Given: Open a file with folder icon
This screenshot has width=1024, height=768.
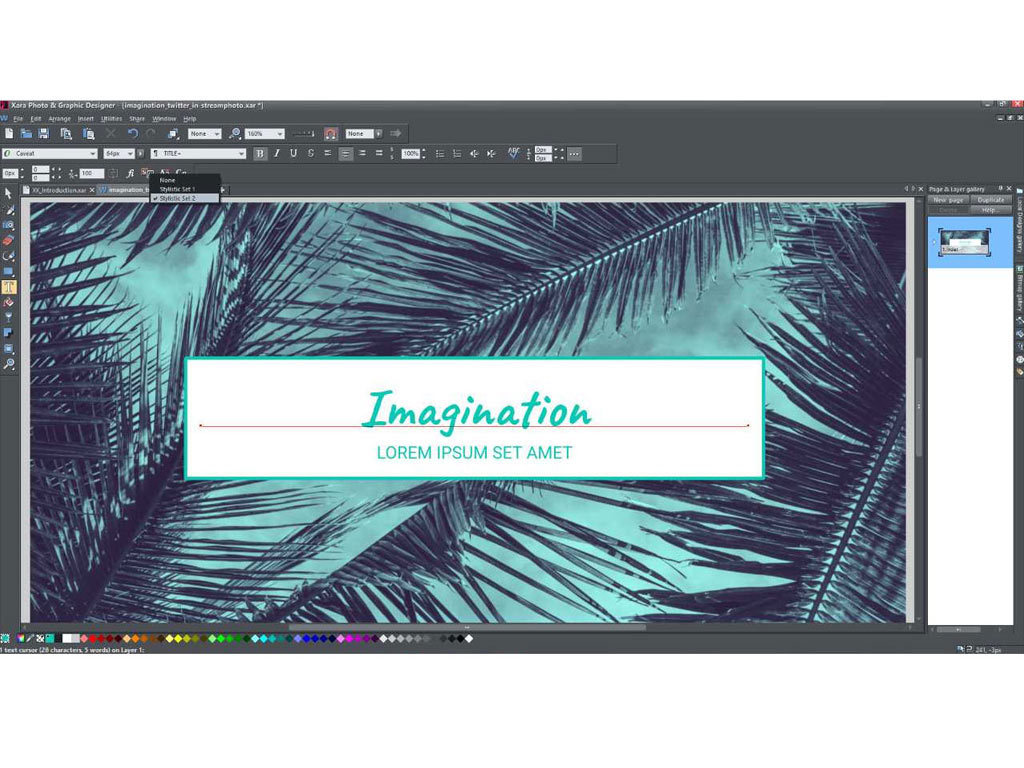Looking at the screenshot, I should (x=26, y=134).
